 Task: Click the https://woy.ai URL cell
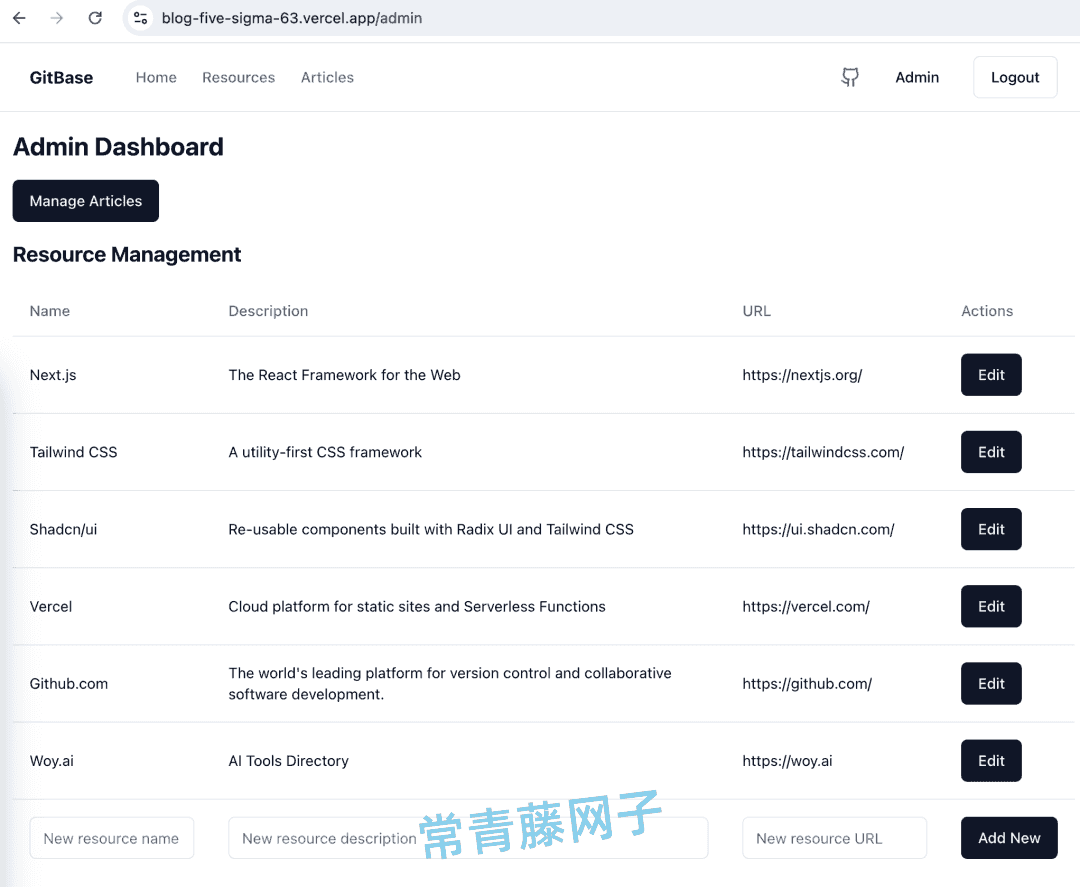point(787,760)
